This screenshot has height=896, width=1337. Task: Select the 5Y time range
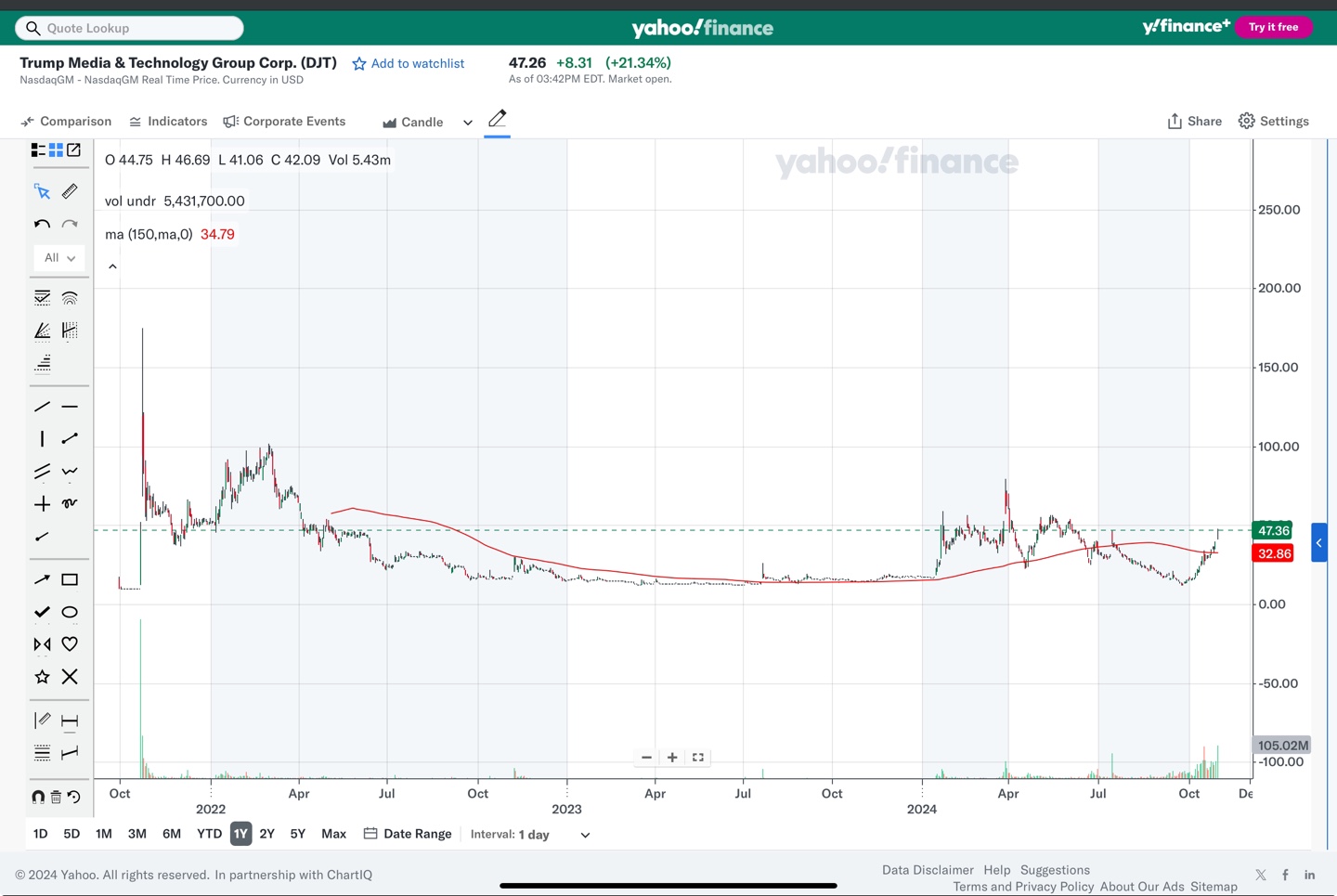click(x=298, y=834)
